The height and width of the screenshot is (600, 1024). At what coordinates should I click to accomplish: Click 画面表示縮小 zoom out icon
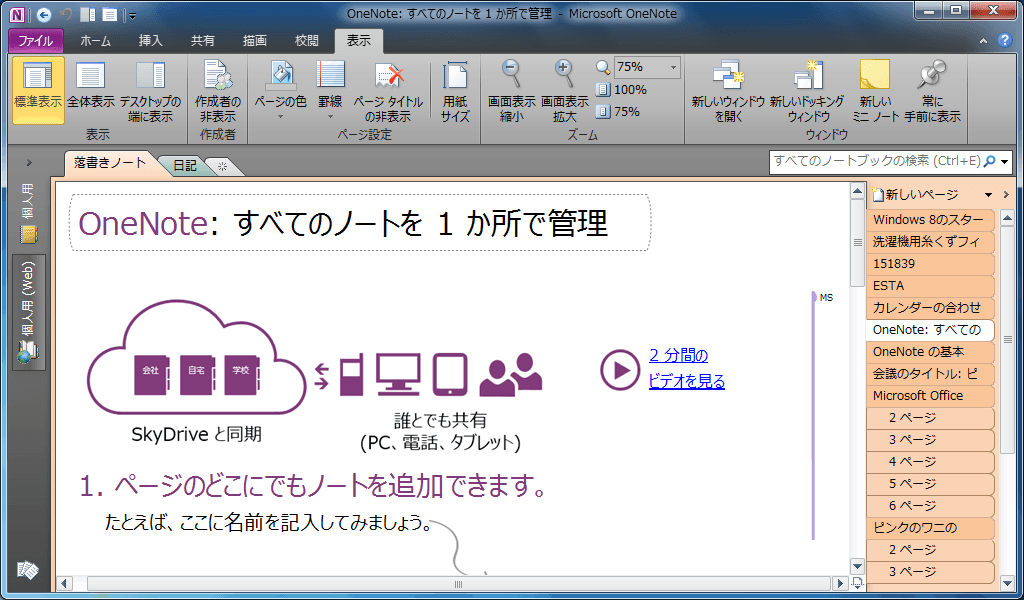(x=511, y=90)
